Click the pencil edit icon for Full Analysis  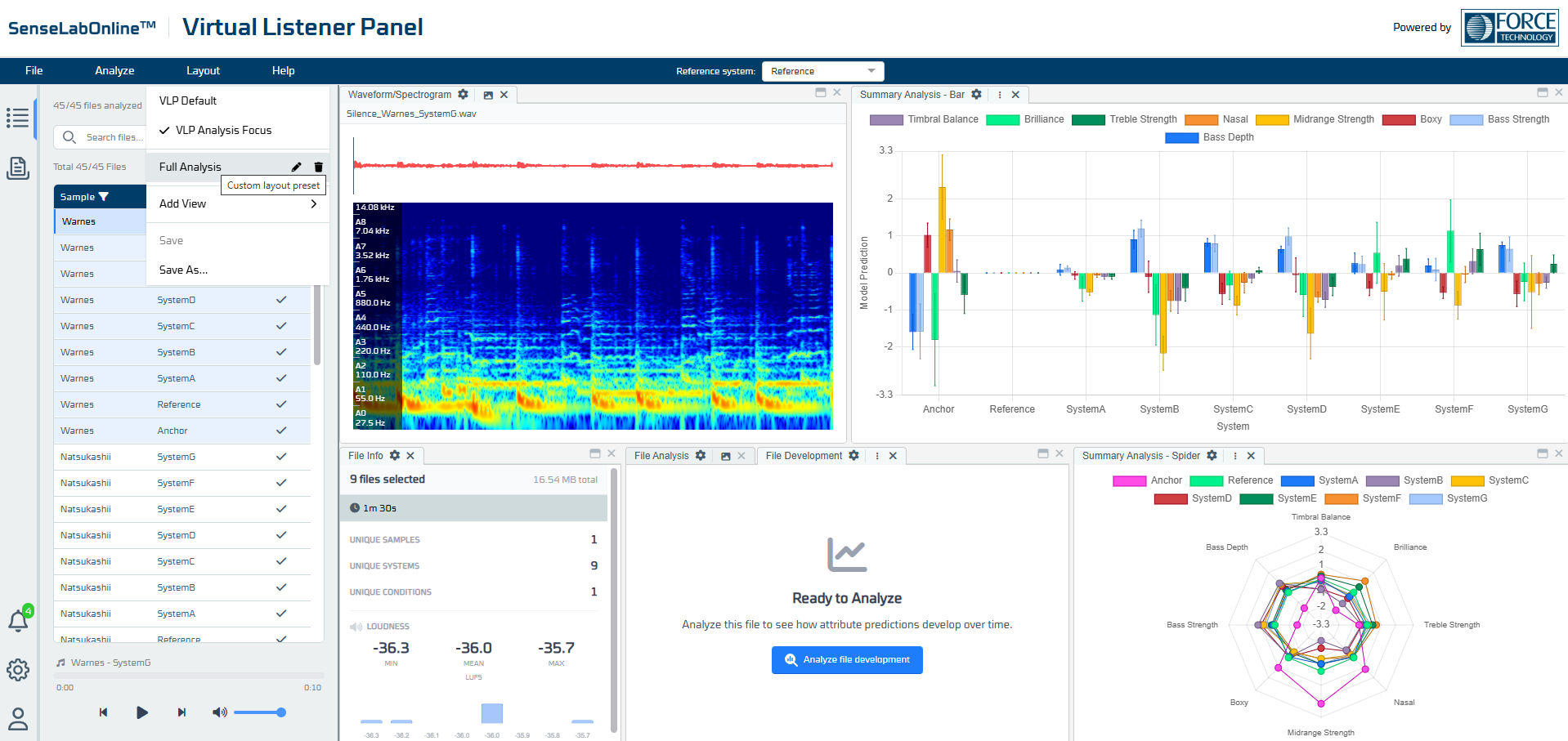[x=296, y=167]
